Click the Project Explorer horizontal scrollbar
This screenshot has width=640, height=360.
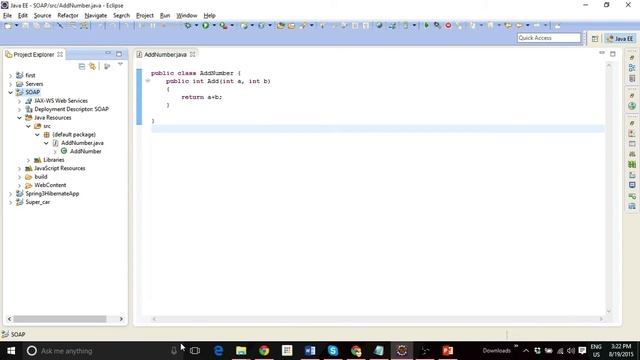click(x=60, y=319)
